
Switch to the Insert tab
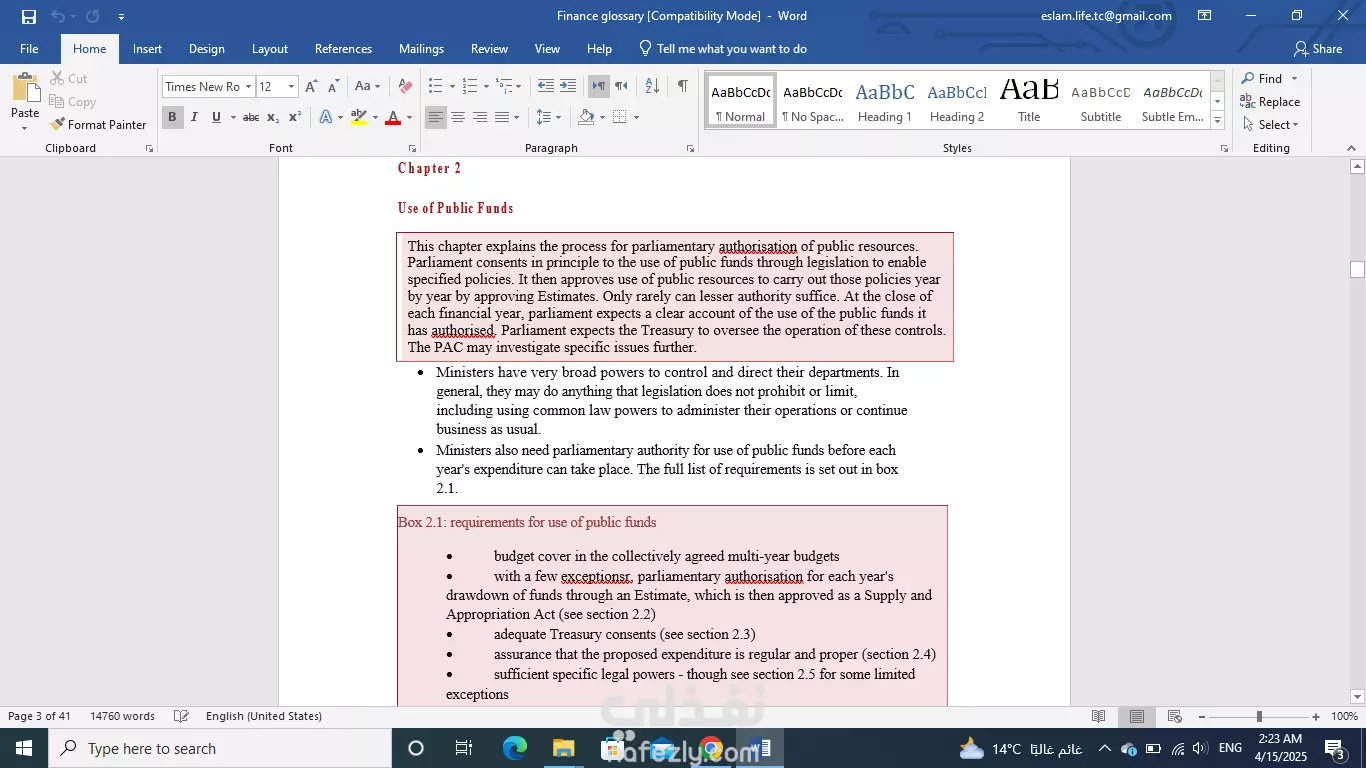pos(147,49)
